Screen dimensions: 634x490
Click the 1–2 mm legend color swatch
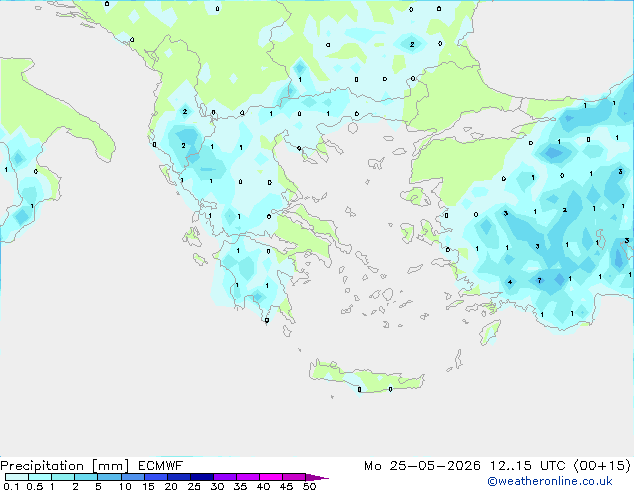click(x=63, y=477)
